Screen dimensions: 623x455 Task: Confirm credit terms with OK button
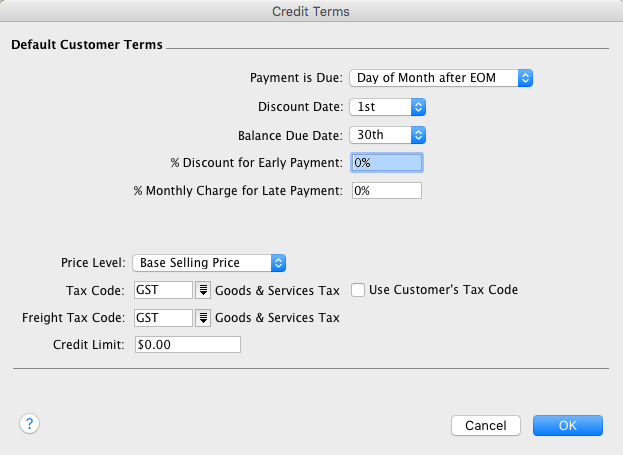click(x=567, y=425)
